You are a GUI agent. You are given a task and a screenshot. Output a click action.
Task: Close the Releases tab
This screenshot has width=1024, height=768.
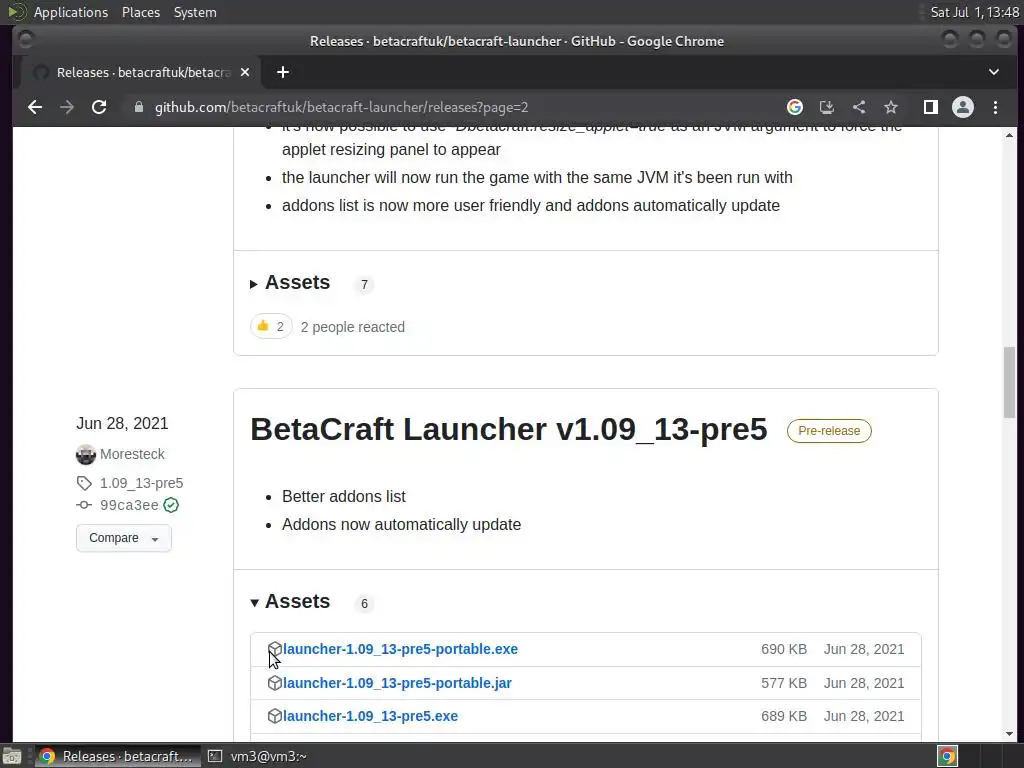(245, 72)
